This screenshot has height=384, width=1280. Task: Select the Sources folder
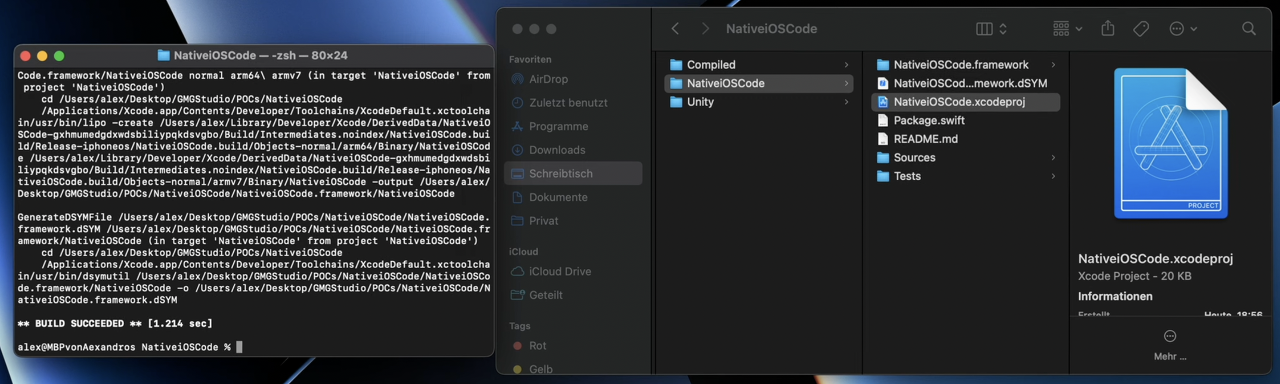pyautogui.click(x=965, y=157)
